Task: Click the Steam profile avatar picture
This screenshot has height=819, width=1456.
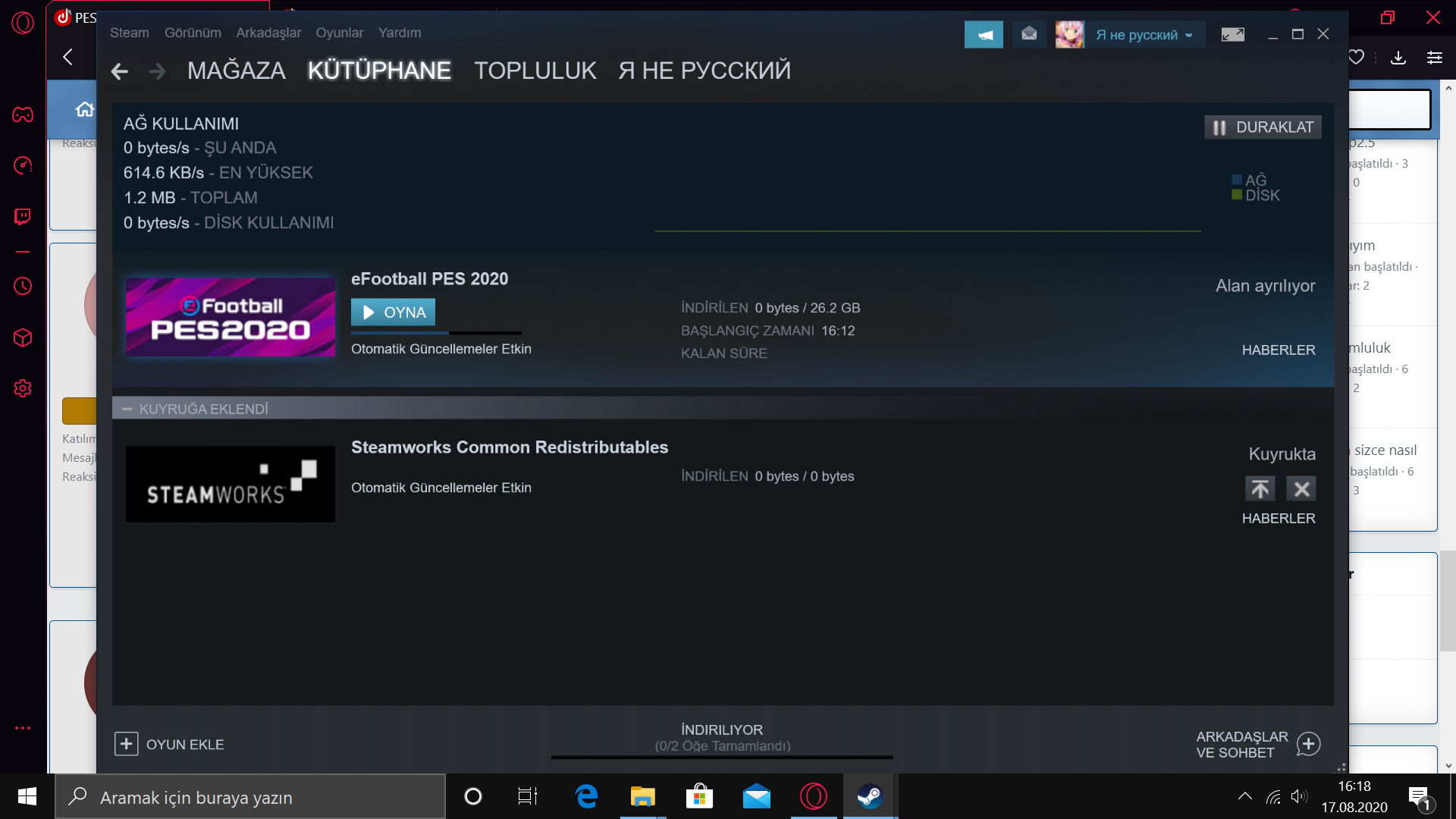Action: (x=1069, y=35)
